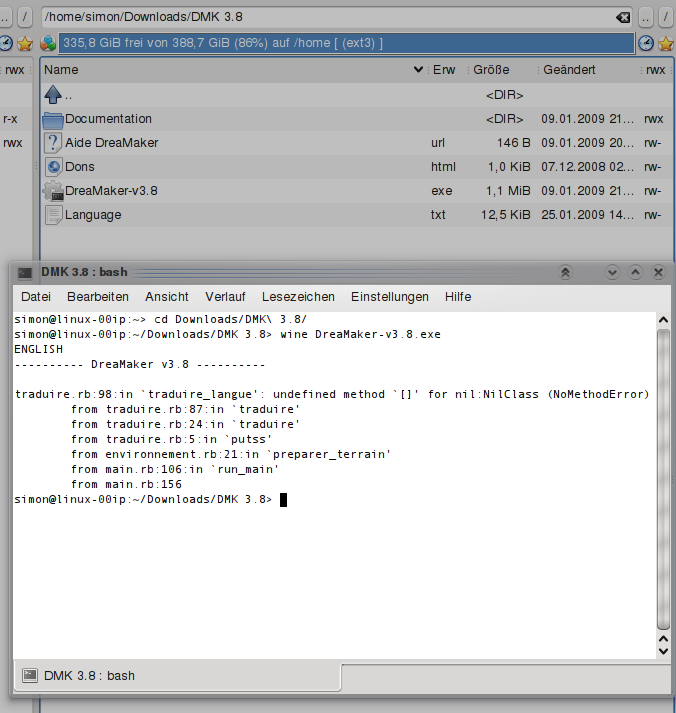Click the parent directory up-arrow icon
676x713 pixels.
coord(54,95)
